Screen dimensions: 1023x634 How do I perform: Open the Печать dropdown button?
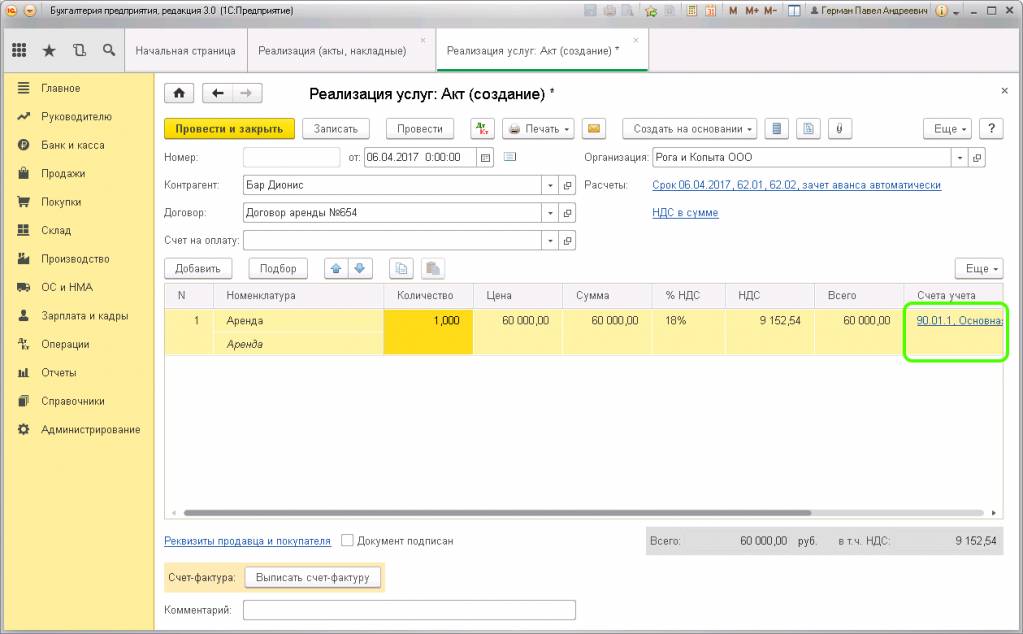[538, 128]
